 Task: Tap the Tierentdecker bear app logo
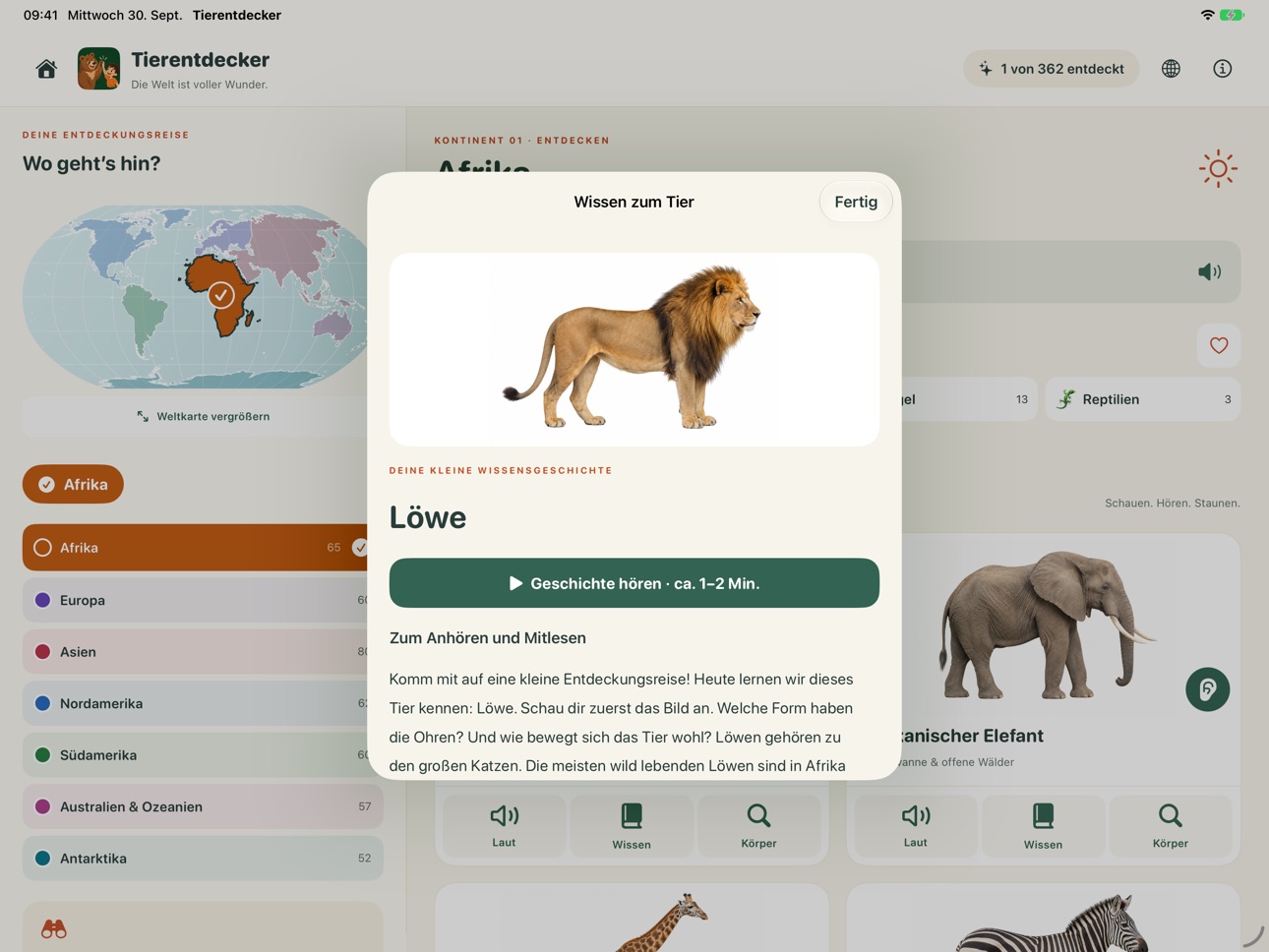click(x=98, y=69)
